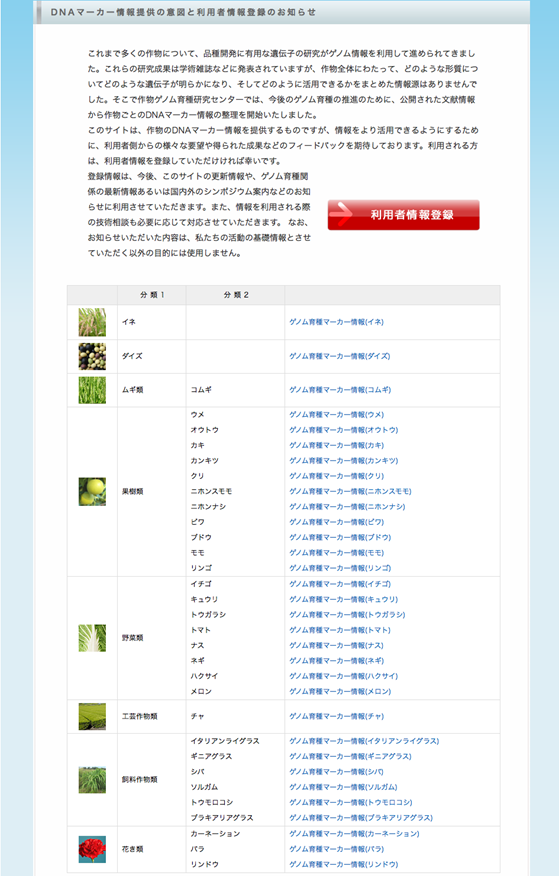Open ゲノム育種マーカー情報(ダイズ) link
559x876 pixels.
point(340,356)
